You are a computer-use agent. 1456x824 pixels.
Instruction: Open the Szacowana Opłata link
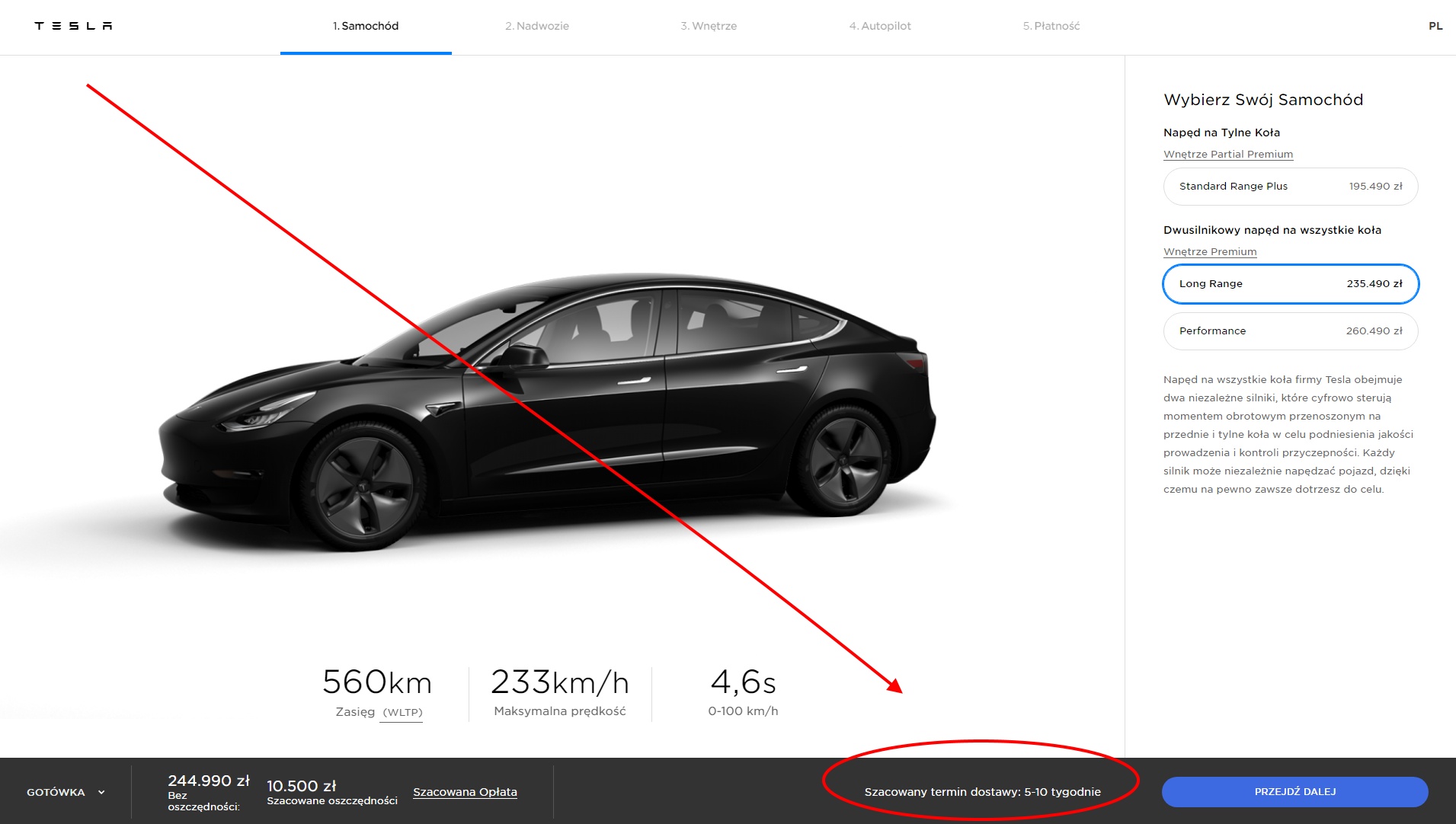point(465,792)
